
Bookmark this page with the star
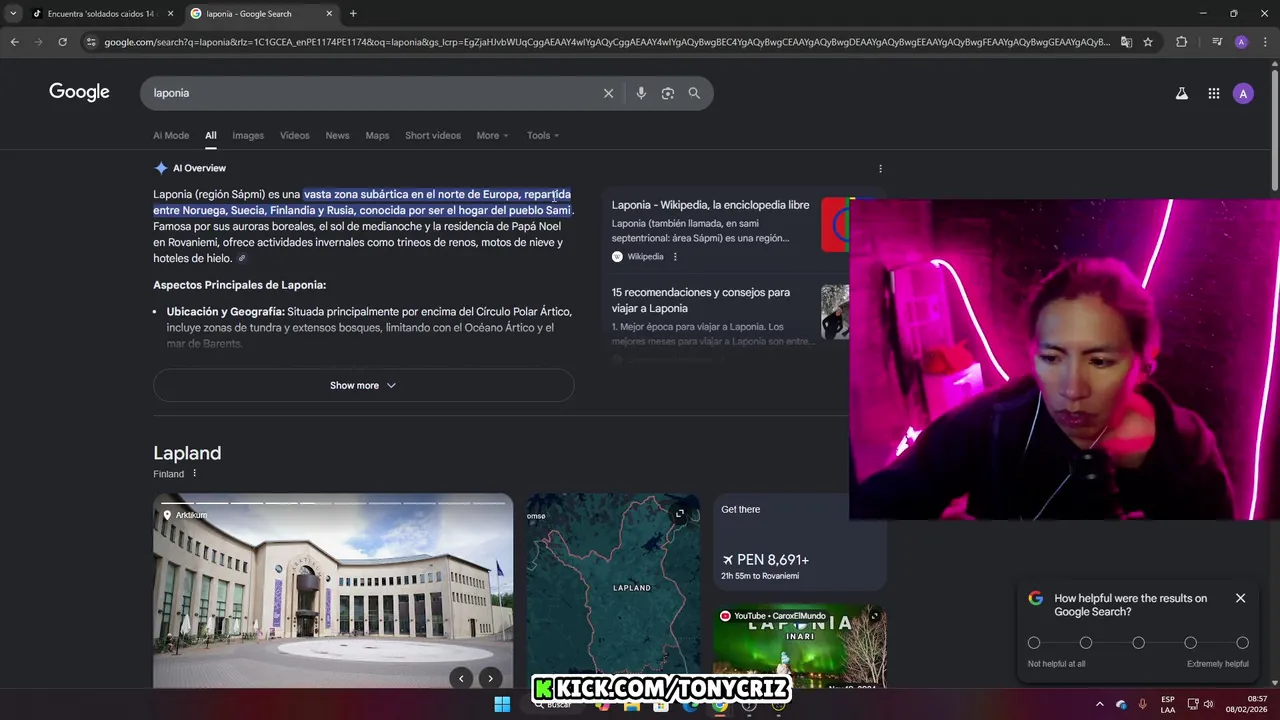pos(1148,42)
